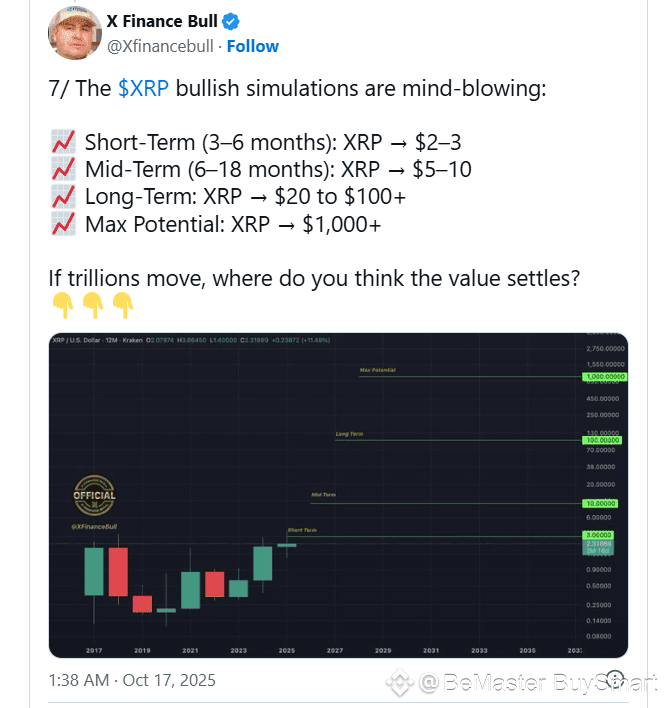Follow the X Finance Bull account
665x708 pixels.
pos(253,46)
